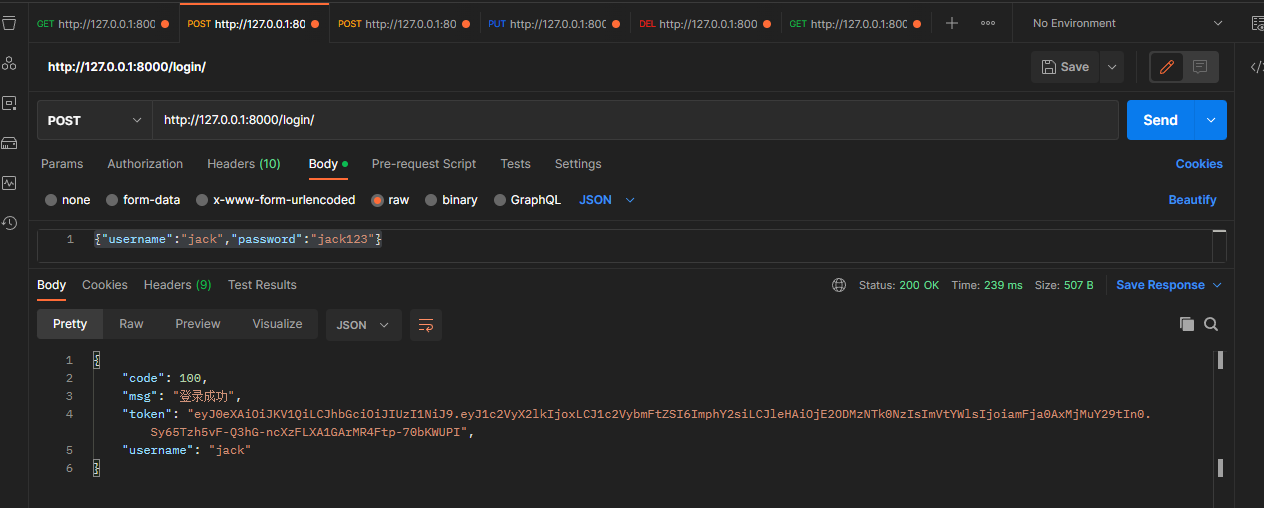
Task: Open the POST method dropdown
Action: (95, 120)
